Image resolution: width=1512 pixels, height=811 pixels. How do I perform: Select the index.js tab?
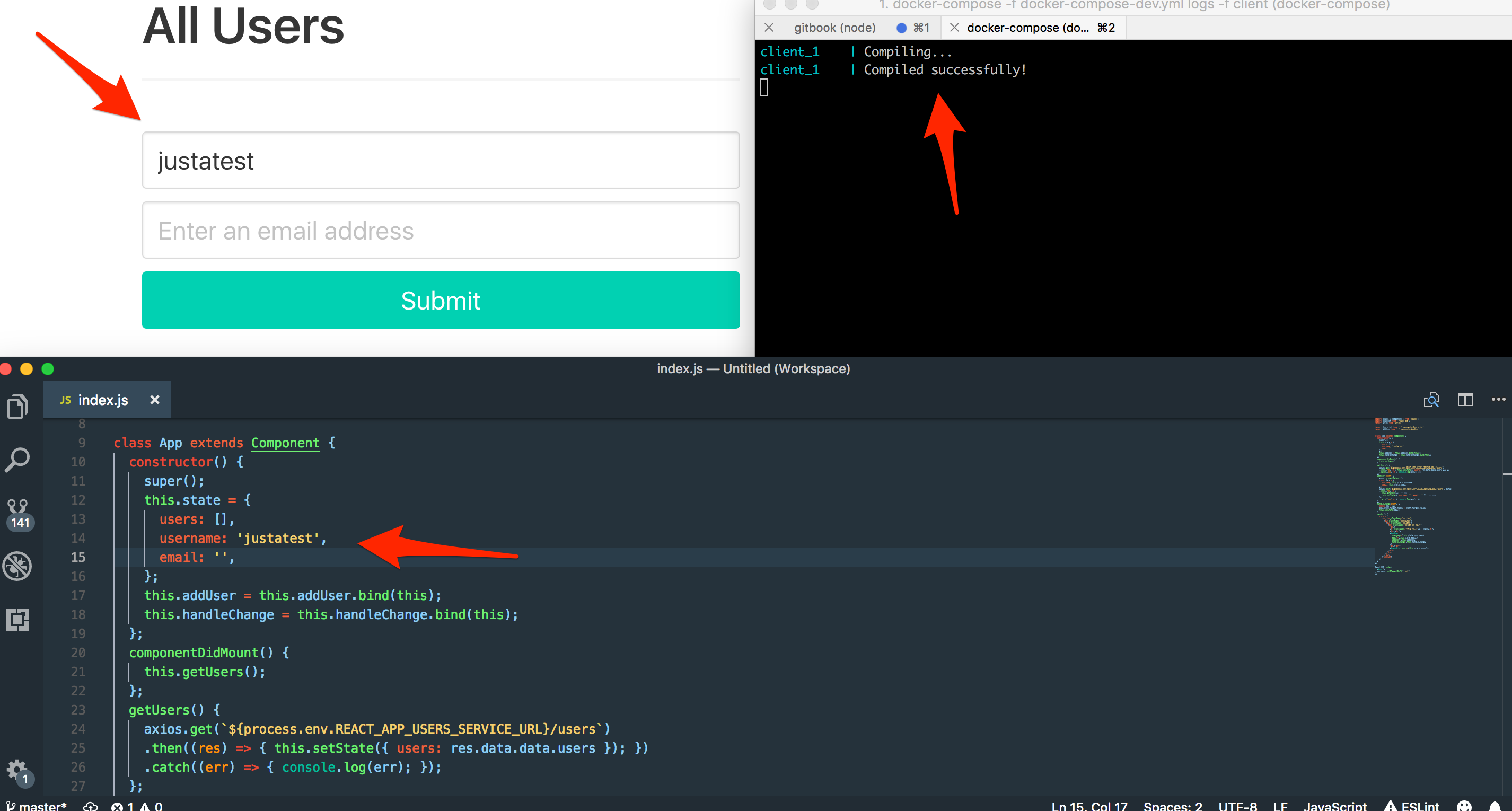(103, 400)
